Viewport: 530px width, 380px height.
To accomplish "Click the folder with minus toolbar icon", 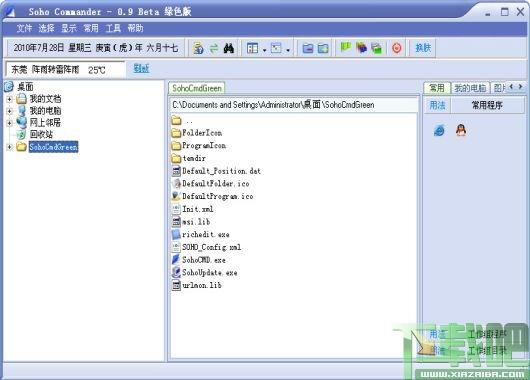I will [x=307, y=48].
